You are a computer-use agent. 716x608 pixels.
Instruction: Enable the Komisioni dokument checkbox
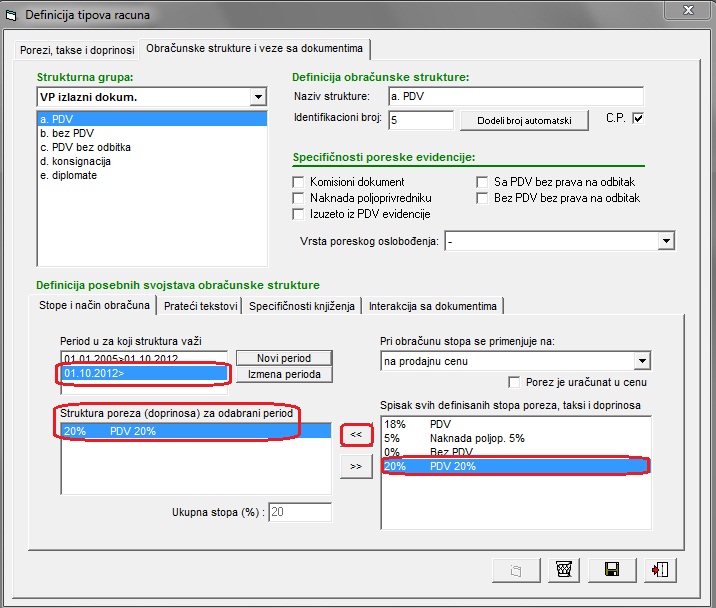(298, 182)
